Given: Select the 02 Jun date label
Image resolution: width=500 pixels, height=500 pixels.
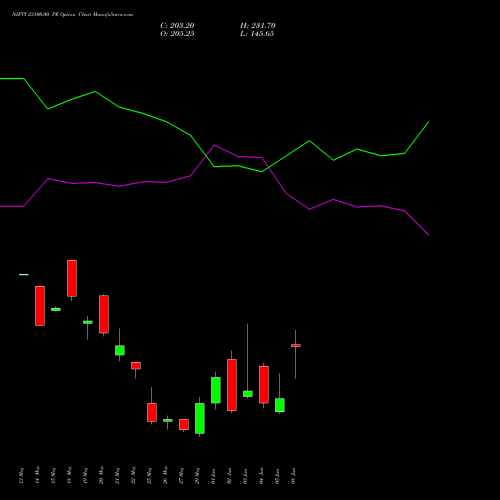Looking at the screenshot, I should click(x=230, y=476).
